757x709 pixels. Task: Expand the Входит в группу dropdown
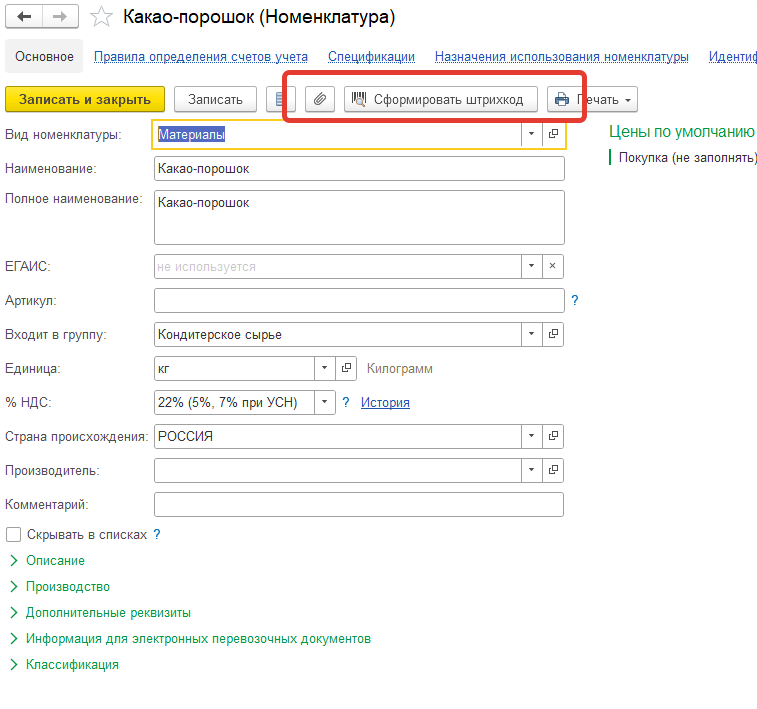point(532,334)
